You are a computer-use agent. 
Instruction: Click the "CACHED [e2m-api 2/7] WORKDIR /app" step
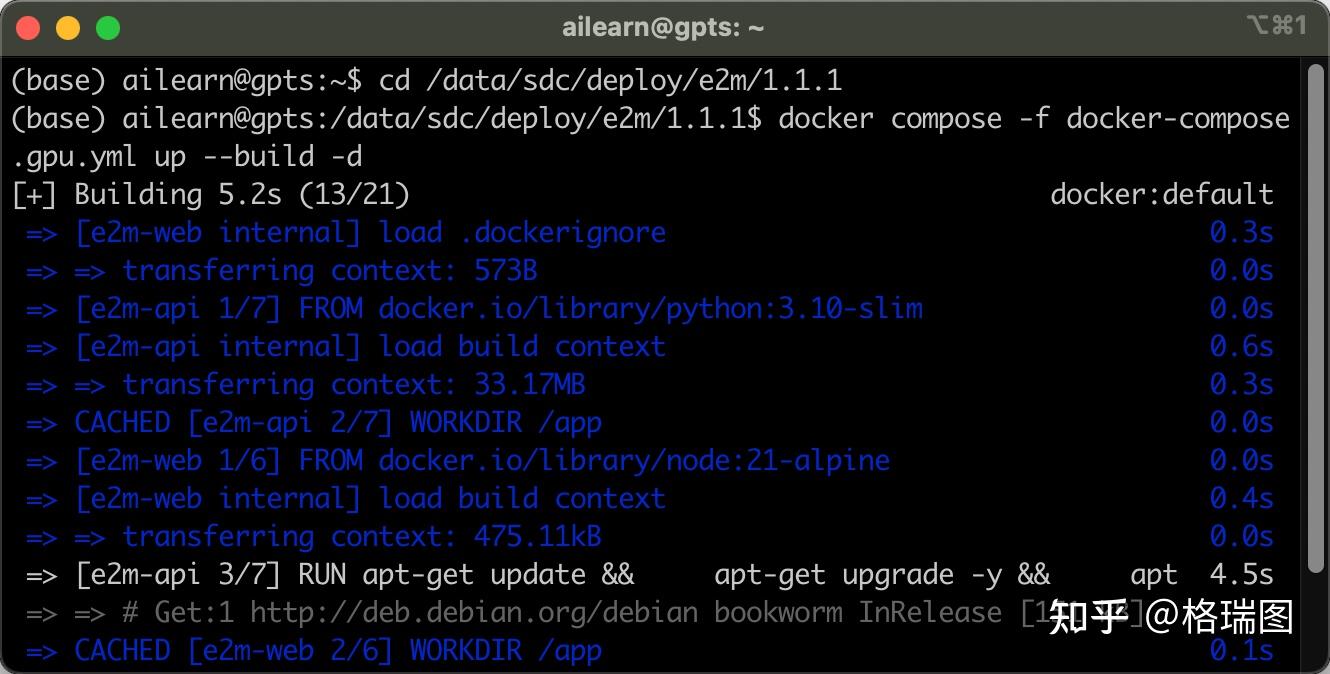tap(338, 422)
